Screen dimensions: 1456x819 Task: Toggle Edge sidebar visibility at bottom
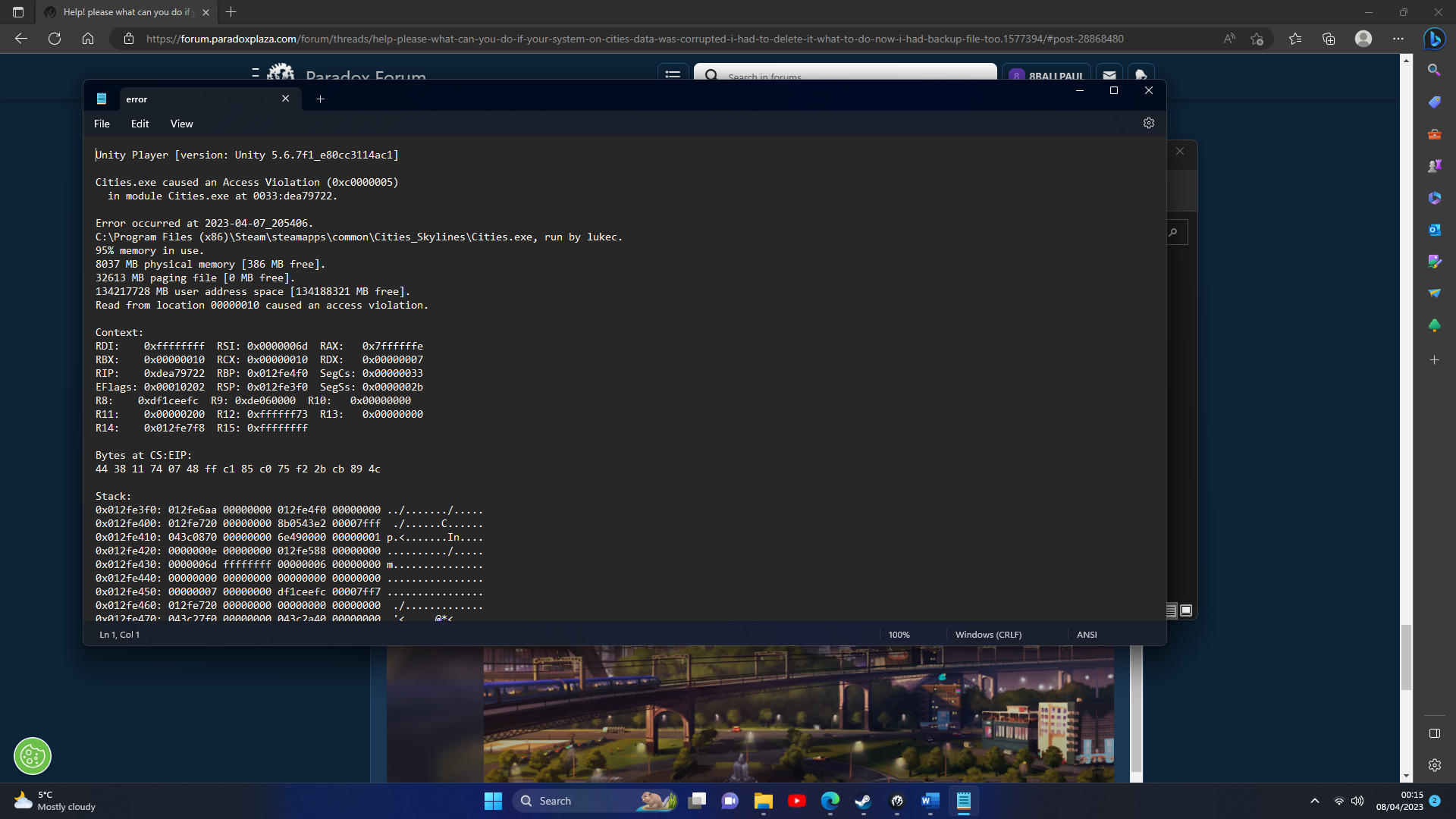[1434, 733]
